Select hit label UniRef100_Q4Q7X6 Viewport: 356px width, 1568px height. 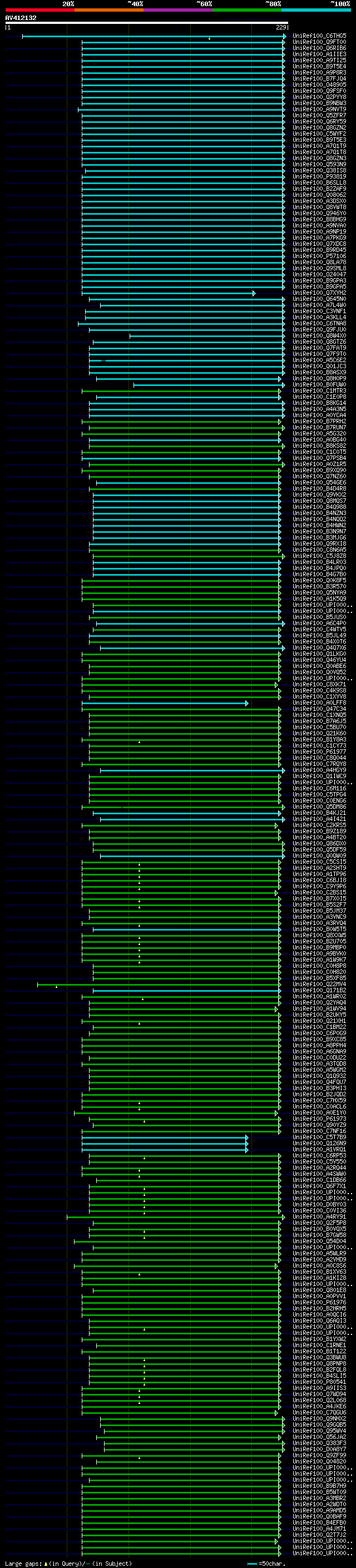[x=319, y=647]
